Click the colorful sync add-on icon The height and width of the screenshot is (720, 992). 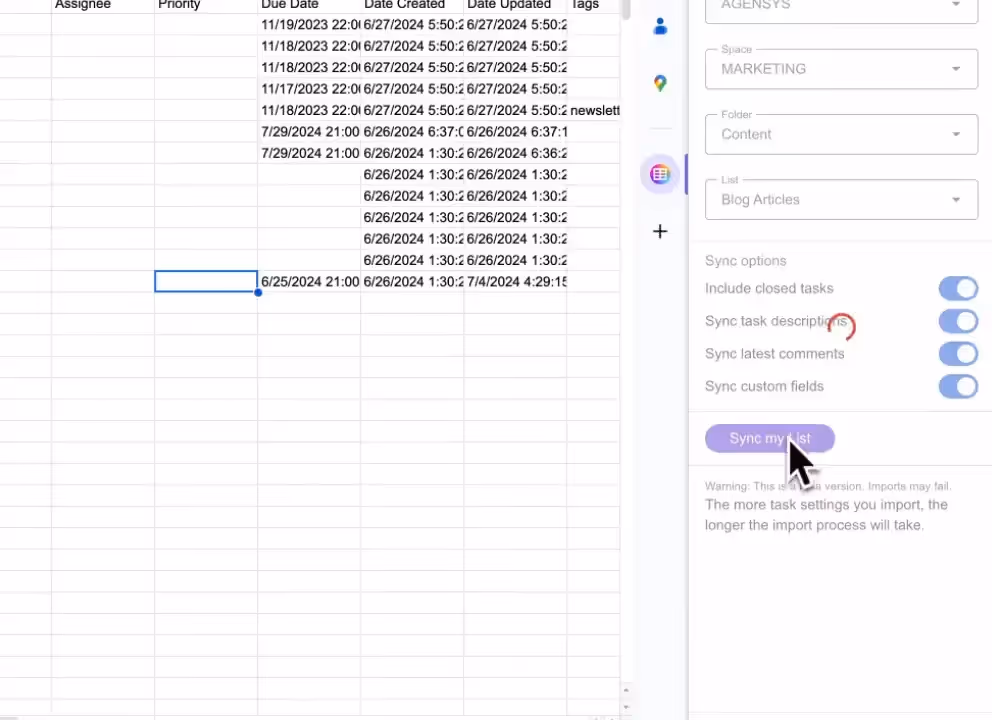point(660,174)
